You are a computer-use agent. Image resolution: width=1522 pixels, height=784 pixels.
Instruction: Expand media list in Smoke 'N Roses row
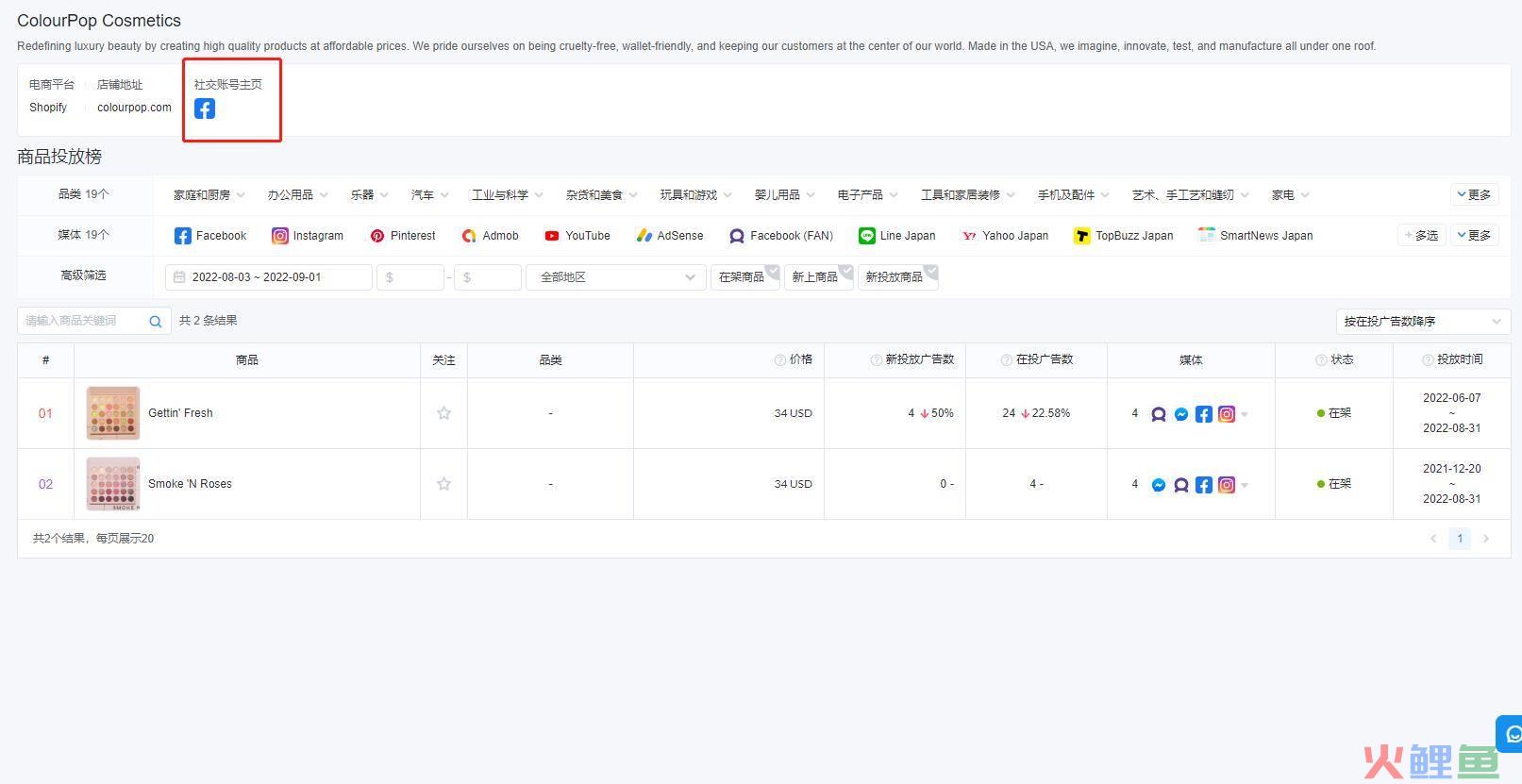click(1245, 485)
